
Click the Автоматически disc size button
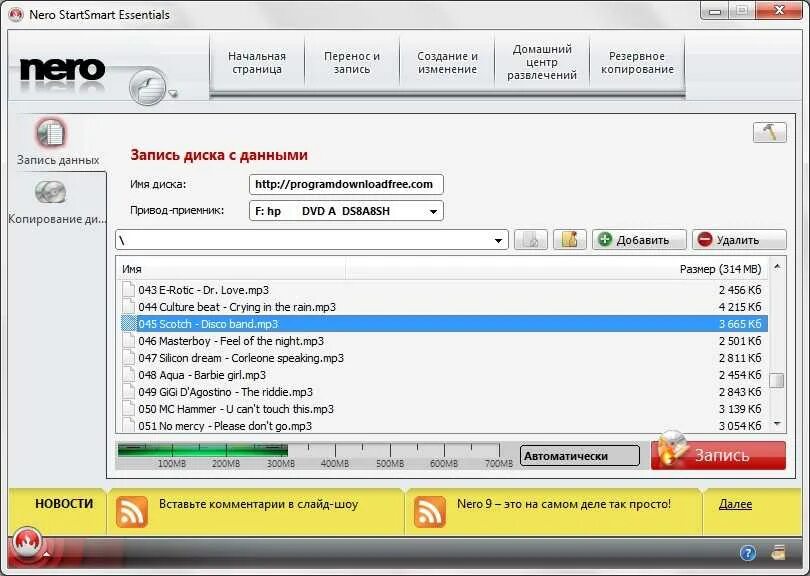click(580, 456)
